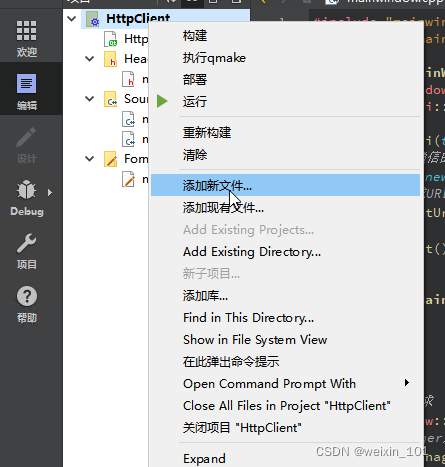The height and width of the screenshot is (467, 445).
Task: Open 帮助 help mode
Action: pos(27,304)
